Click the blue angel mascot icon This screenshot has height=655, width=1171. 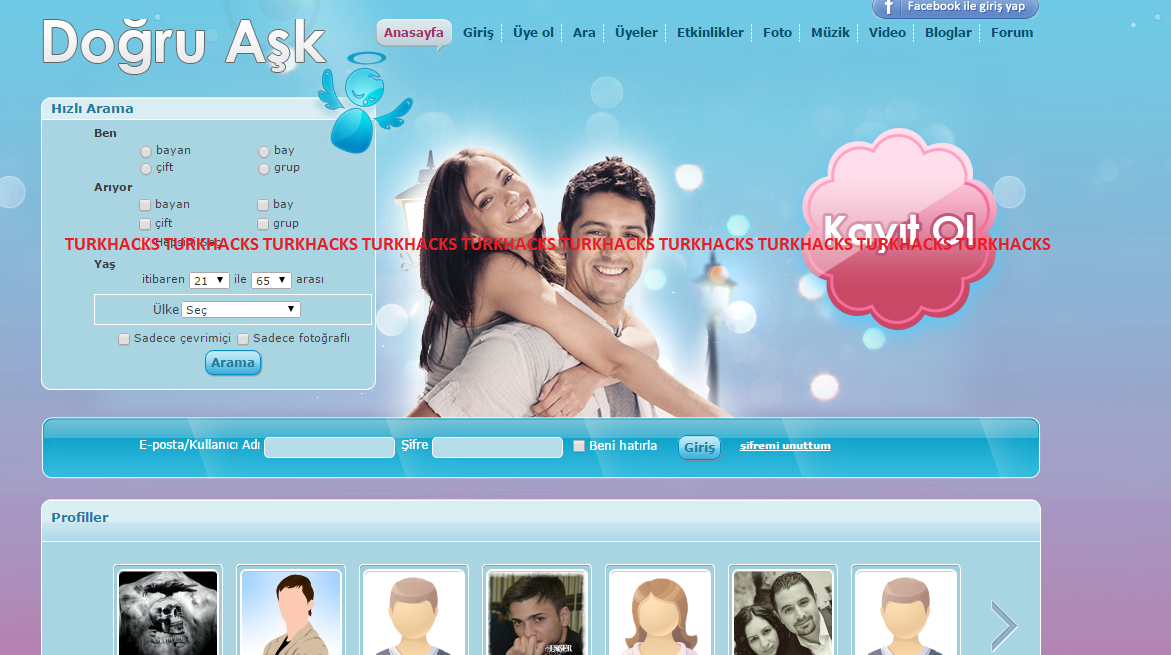pos(364,102)
